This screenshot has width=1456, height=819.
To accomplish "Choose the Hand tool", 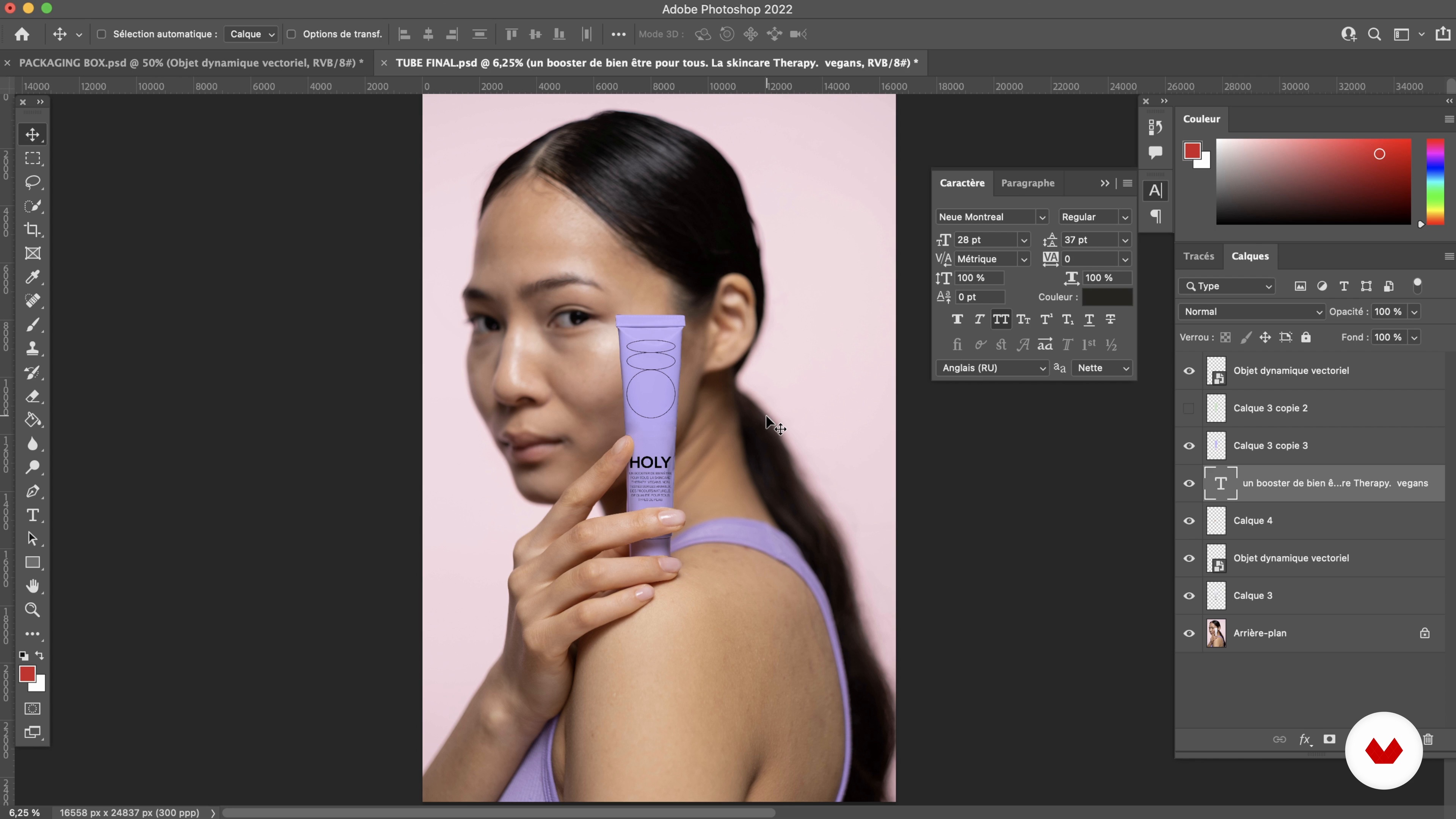I will coord(32,586).
